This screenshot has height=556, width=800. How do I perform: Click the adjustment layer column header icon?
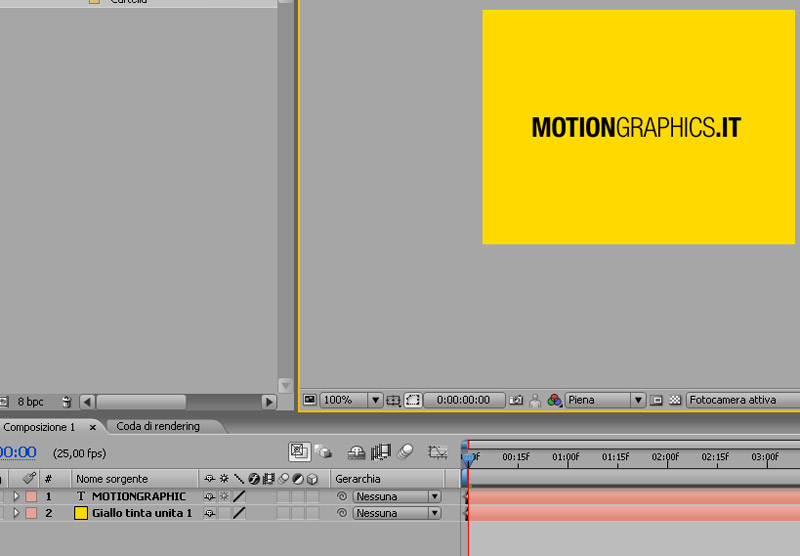point(298,479)
